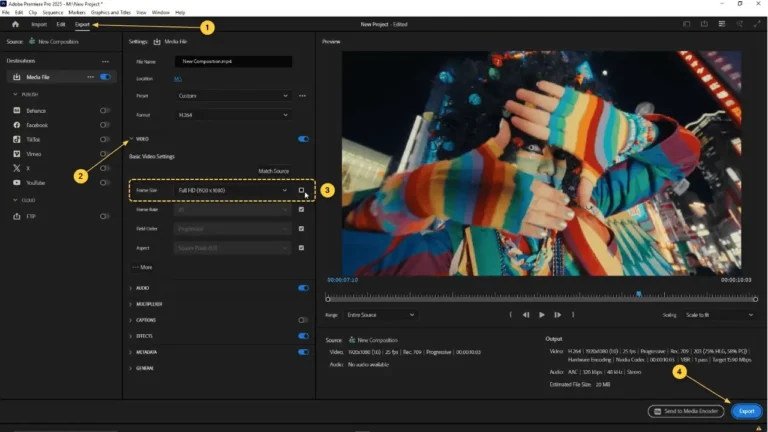
Task: Uncheck the Field Order match source checkbox
Action: [x=301, y=228]
